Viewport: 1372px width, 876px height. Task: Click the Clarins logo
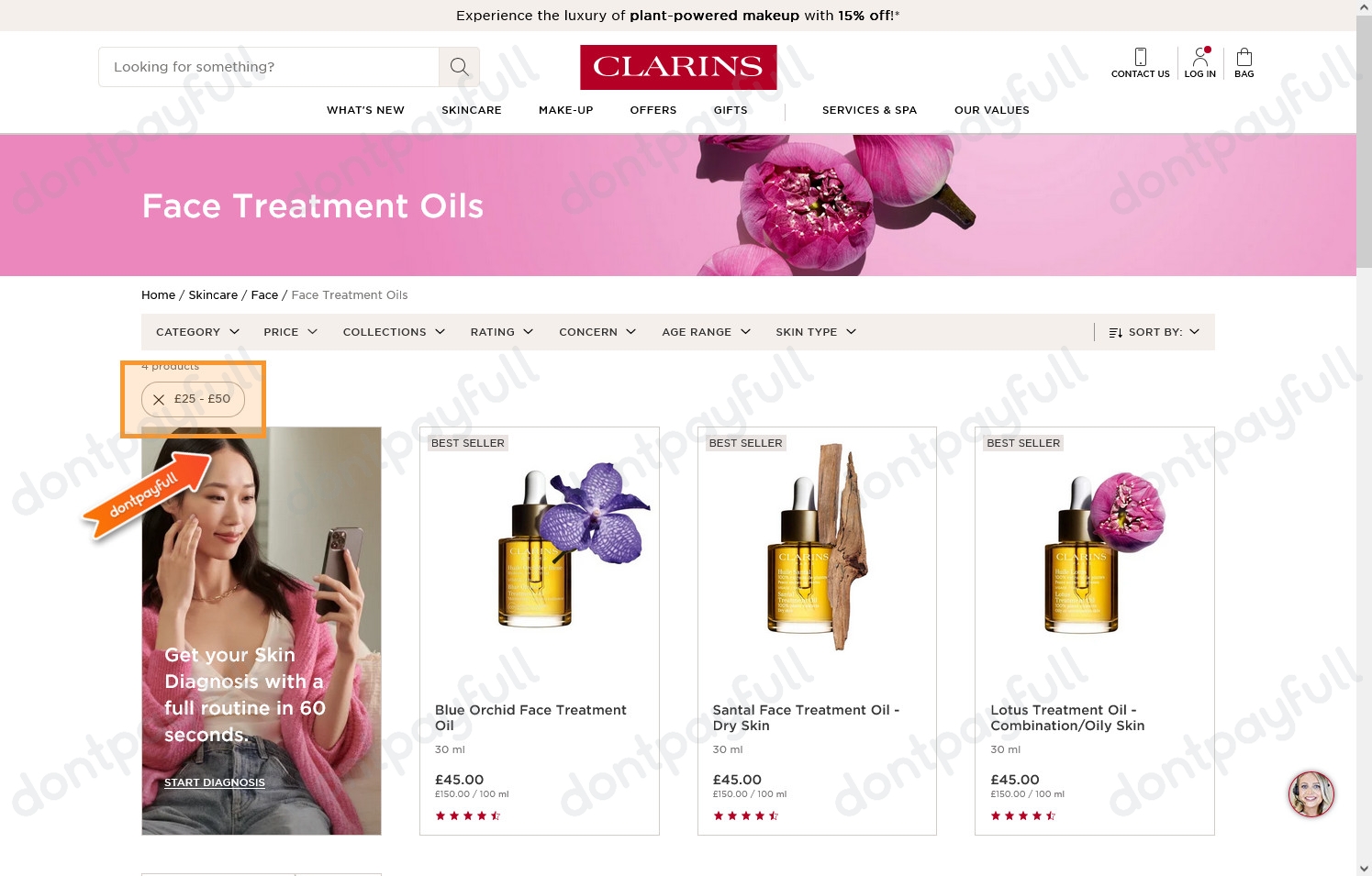(x=678, y=67)
